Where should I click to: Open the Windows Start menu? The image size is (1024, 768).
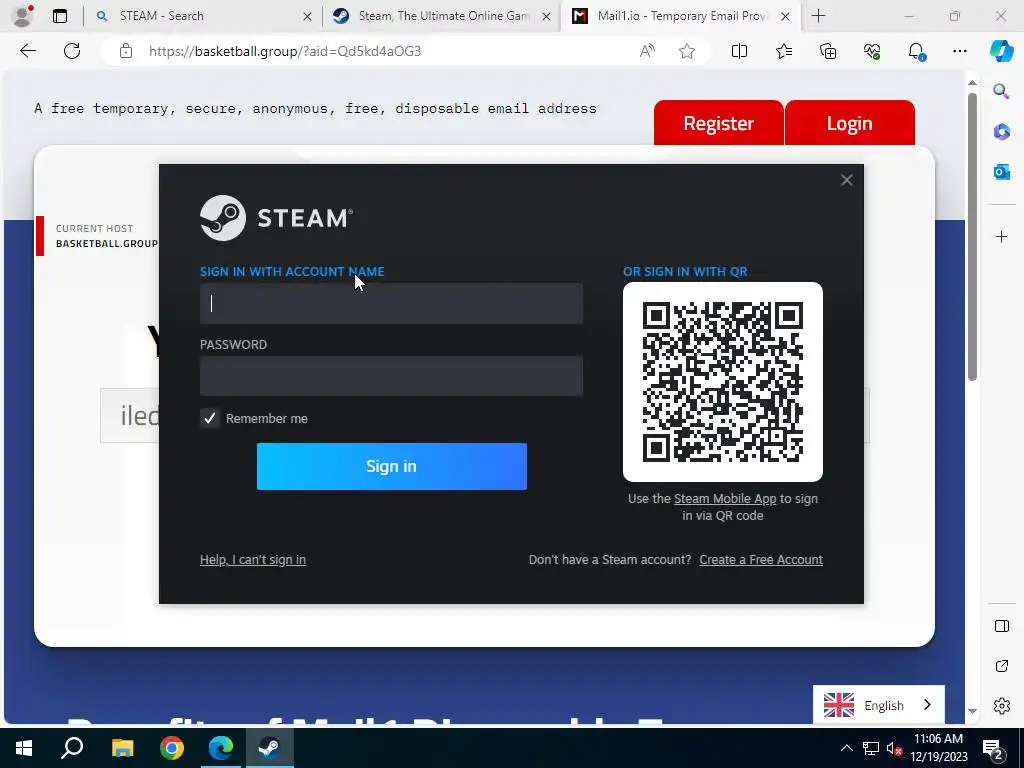point(24,748)
